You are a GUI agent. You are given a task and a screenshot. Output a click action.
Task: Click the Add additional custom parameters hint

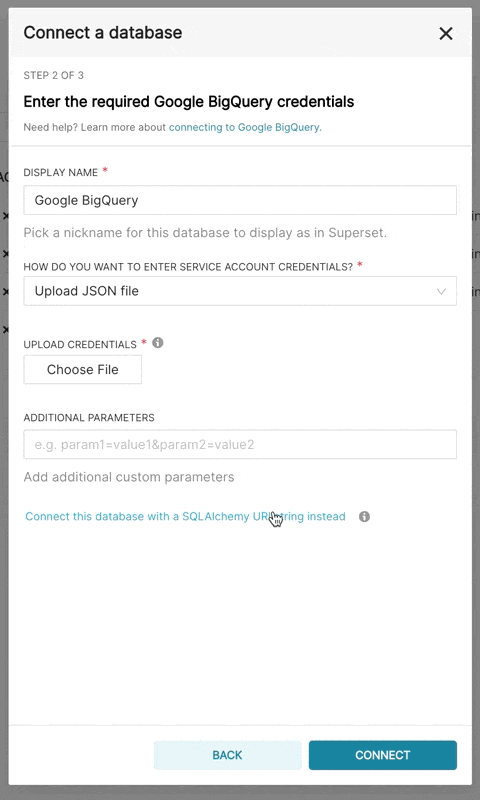point(129,477)
